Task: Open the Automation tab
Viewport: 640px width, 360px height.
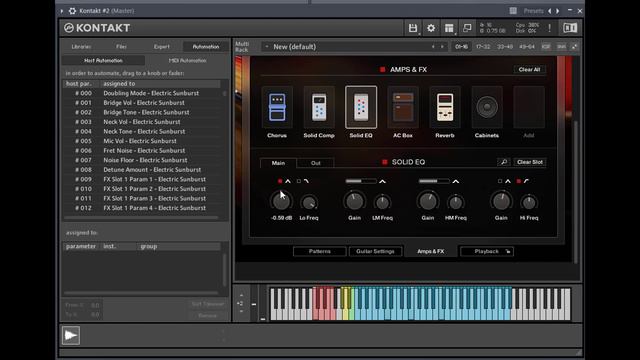Action: click(206, 47)
